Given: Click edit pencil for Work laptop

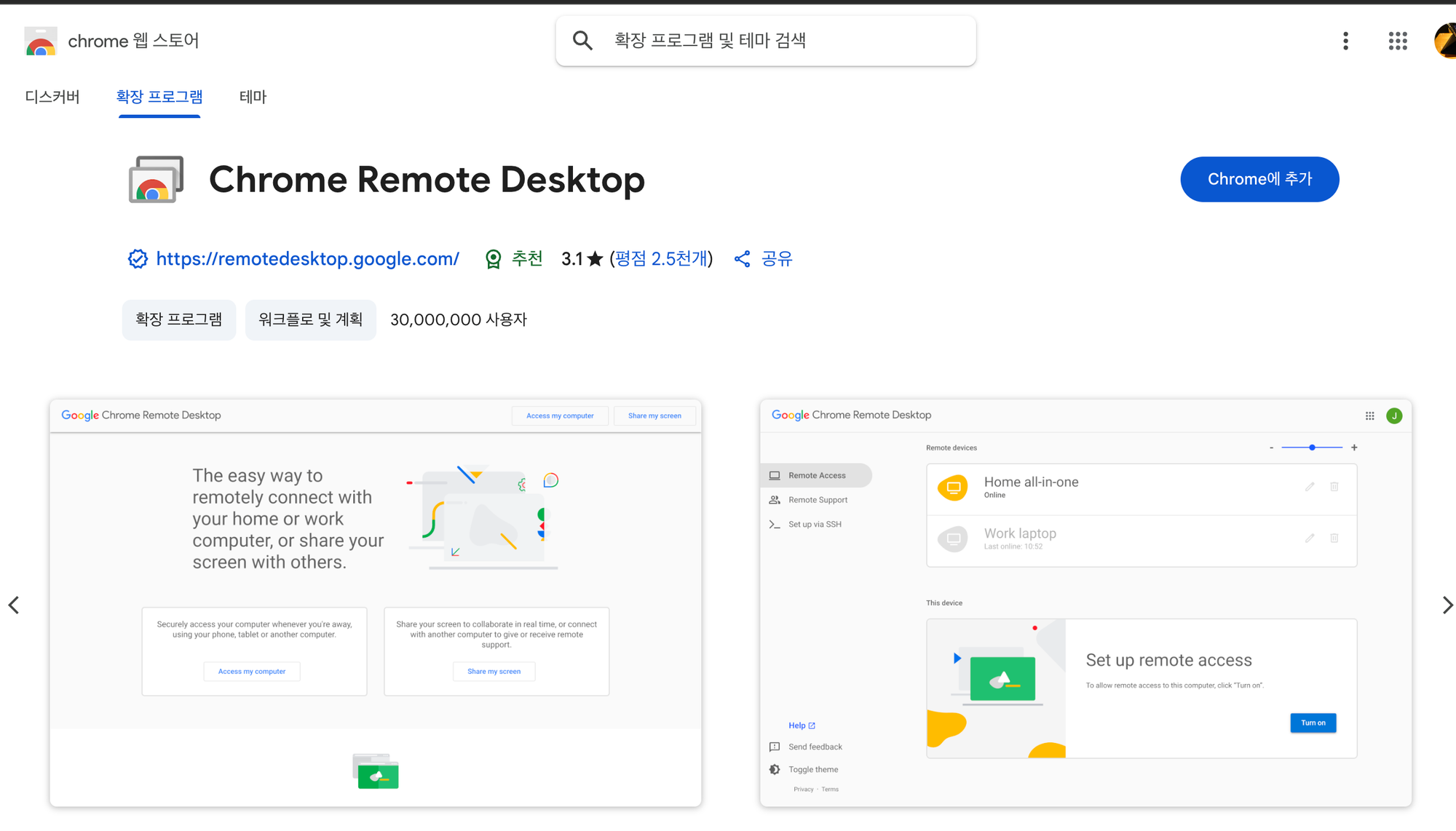Looking at the screenshot, I should [x=1310, y=538].
